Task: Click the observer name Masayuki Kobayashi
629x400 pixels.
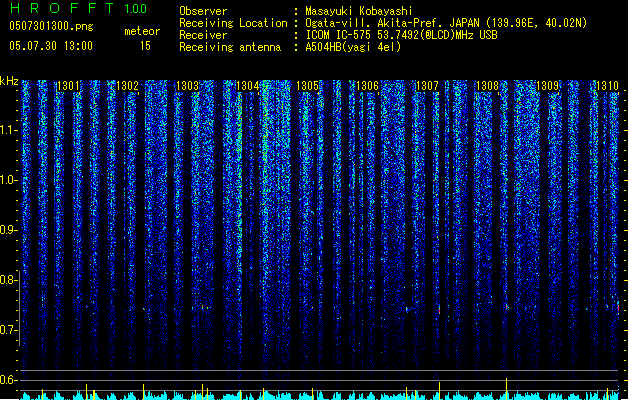Action: click(359, 11)
